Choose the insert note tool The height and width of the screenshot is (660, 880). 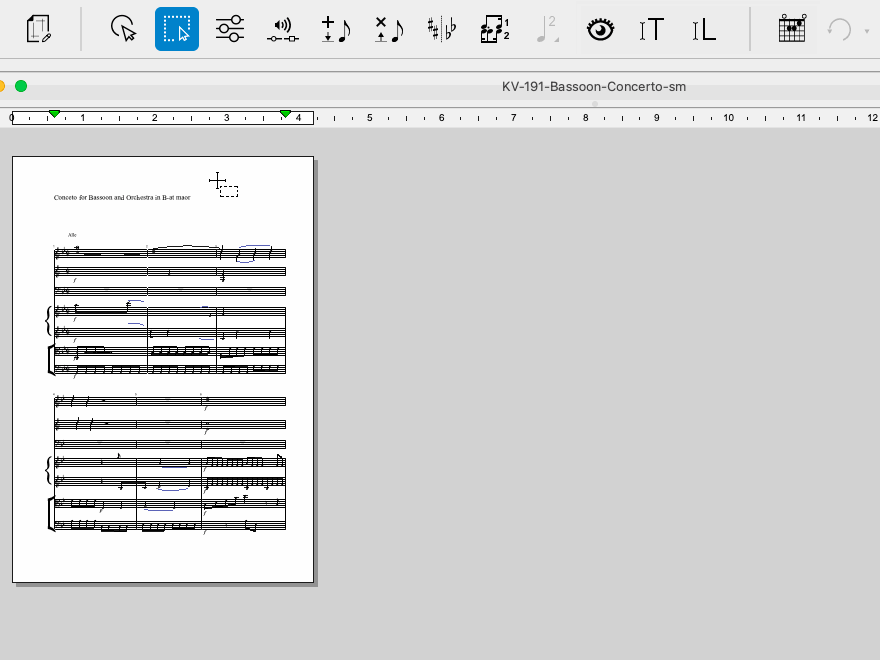tap(336, 29)
